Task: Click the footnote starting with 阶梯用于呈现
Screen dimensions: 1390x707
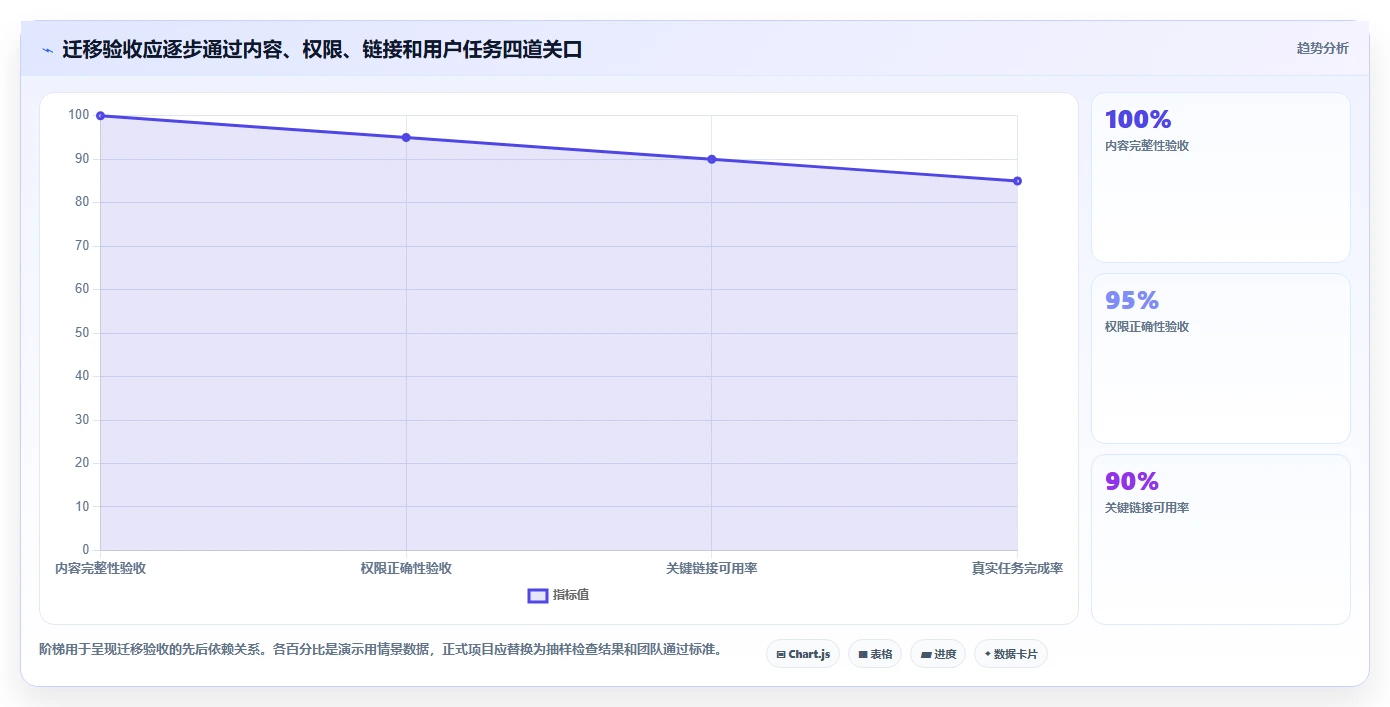Action: [381, 649]
